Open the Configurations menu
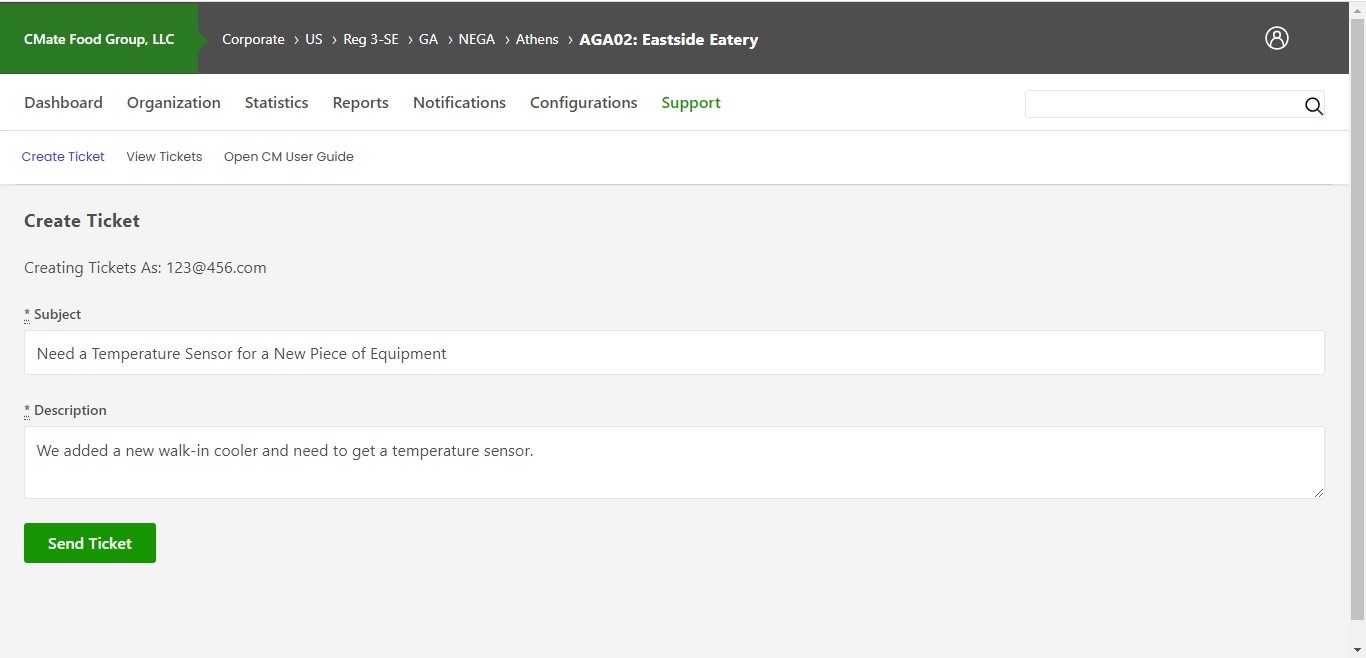The image size is (1366, 658). coord(583,102)
